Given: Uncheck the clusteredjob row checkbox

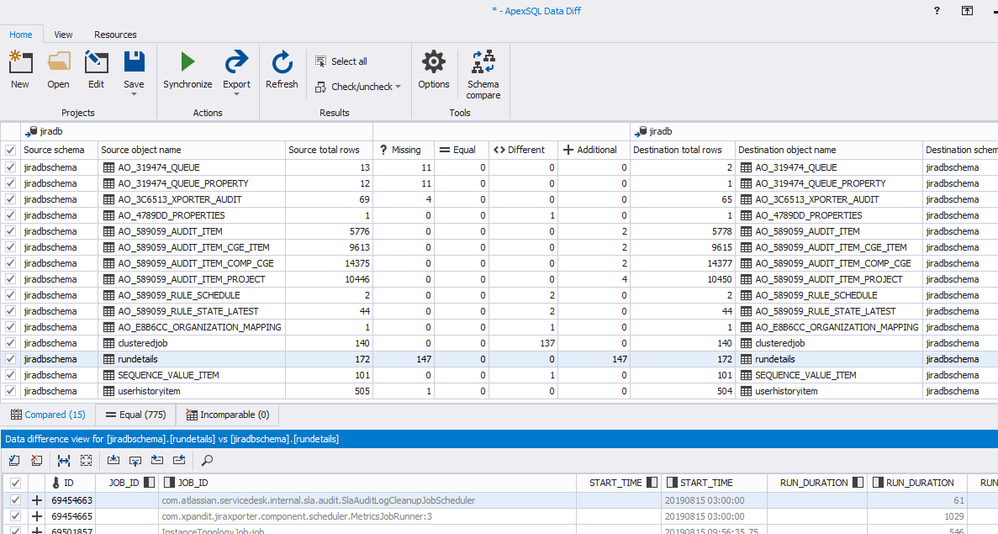Looking at the screenshot, I should point(10,343).
